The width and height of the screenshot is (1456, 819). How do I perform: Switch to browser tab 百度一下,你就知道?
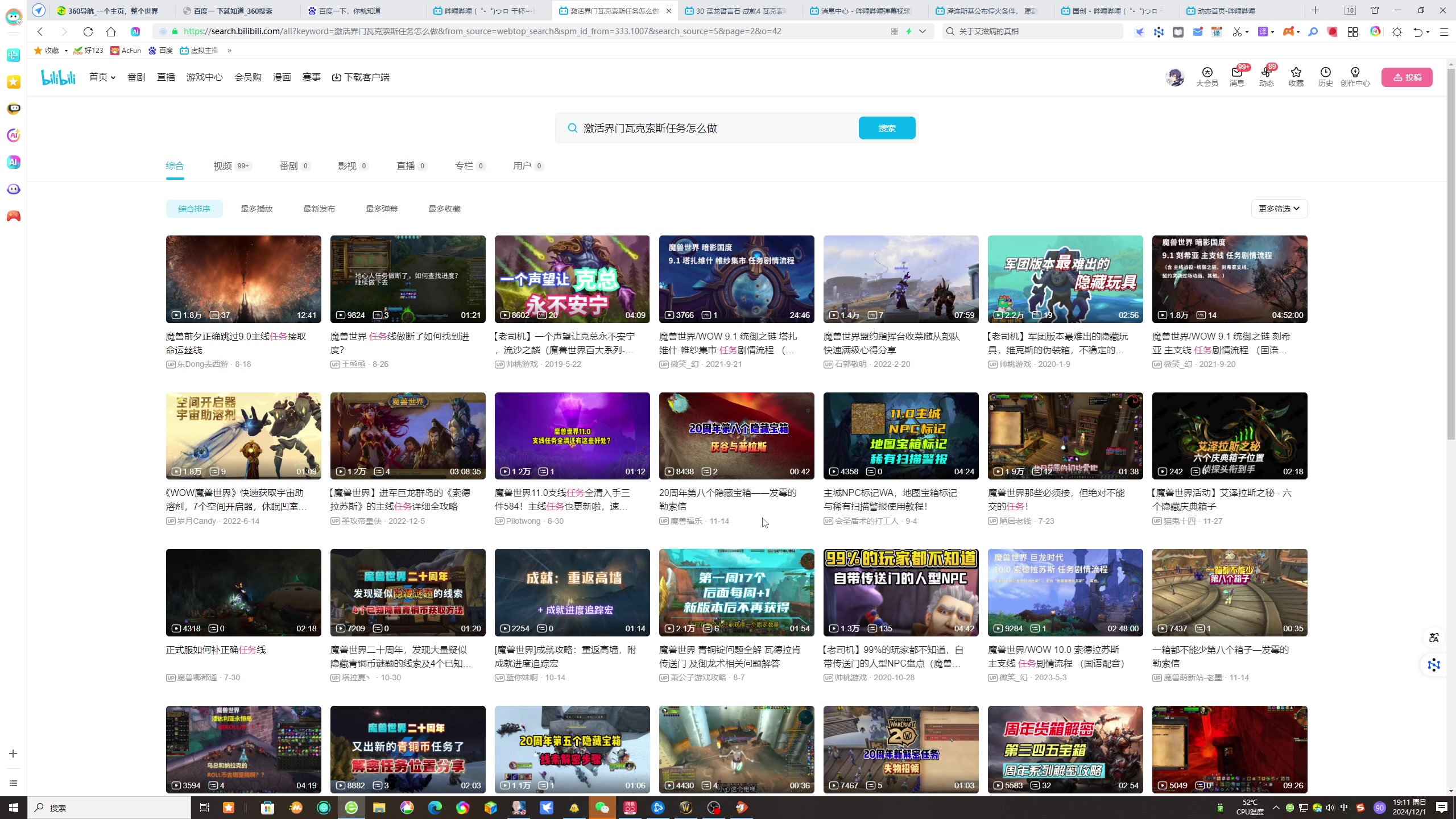click(x=363, y=10)
